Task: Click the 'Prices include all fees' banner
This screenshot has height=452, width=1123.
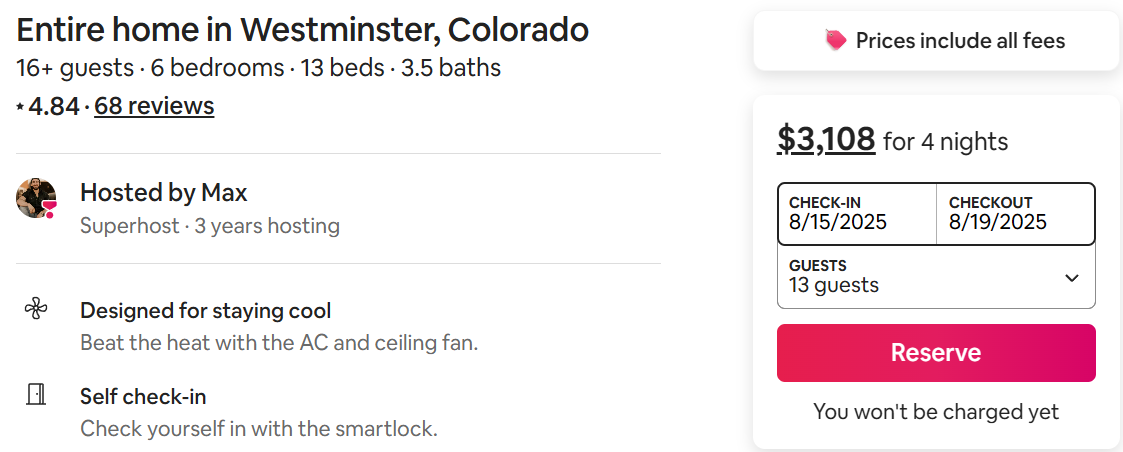Action: (x=936, y=41)
